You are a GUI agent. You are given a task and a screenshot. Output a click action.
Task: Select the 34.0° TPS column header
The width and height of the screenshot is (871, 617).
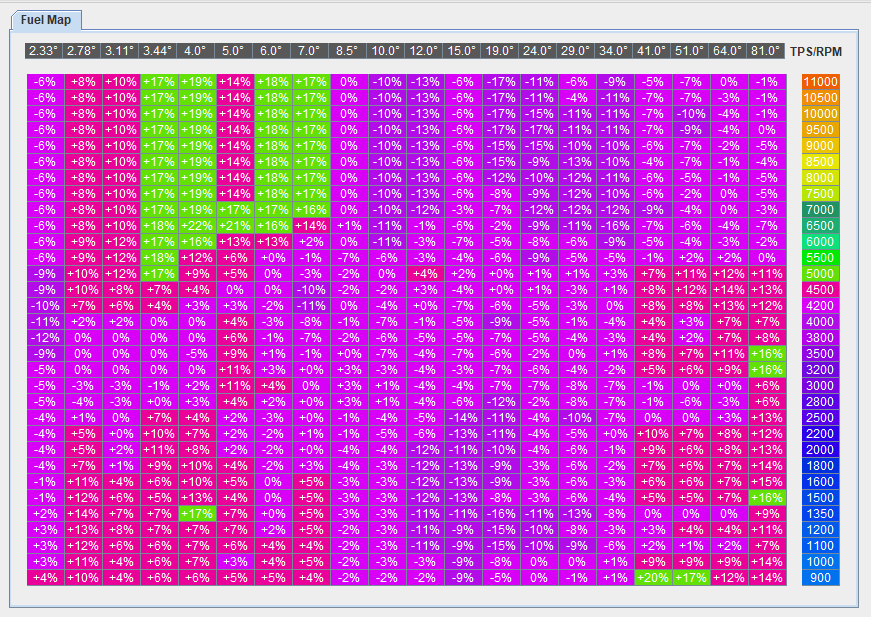click(613, 51)
